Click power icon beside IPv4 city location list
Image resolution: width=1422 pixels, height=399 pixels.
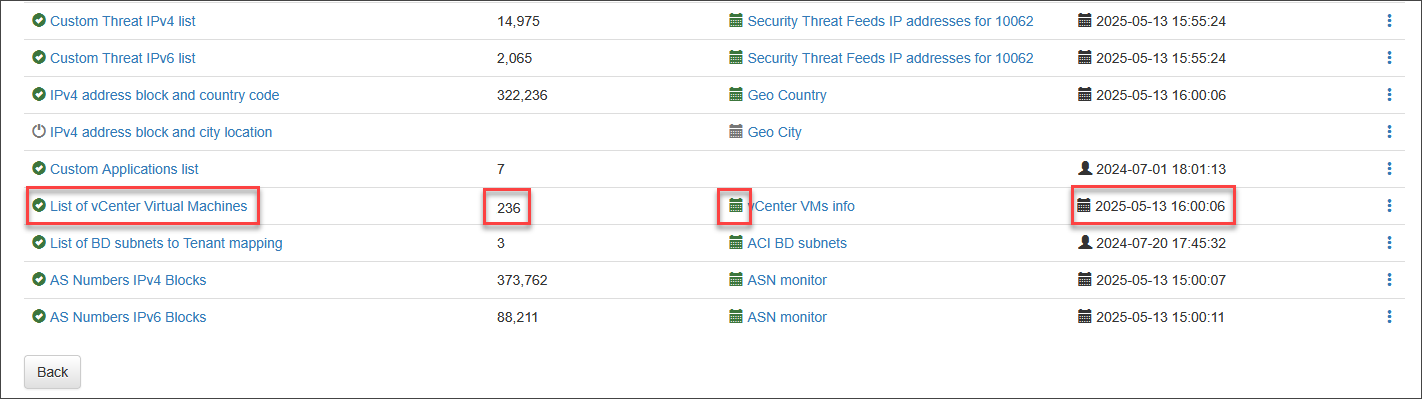[x=39, y=132]
